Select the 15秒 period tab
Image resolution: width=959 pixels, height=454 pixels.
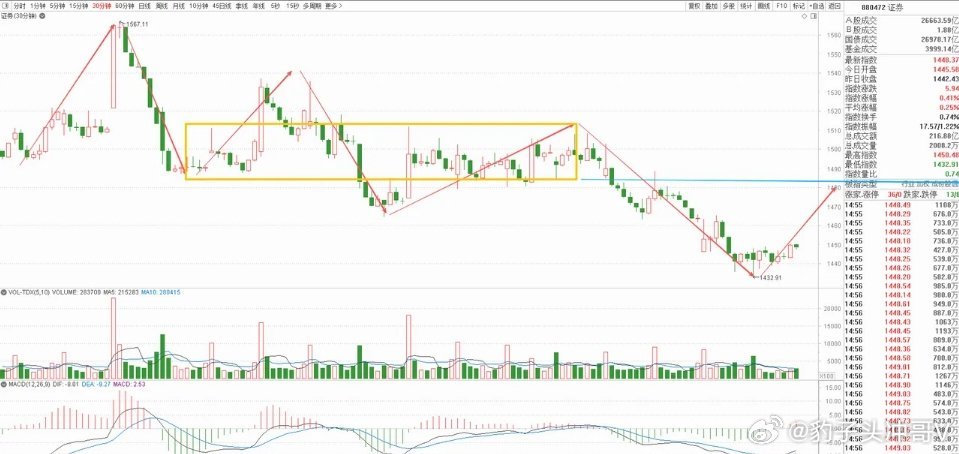click(x=292, y=6)
